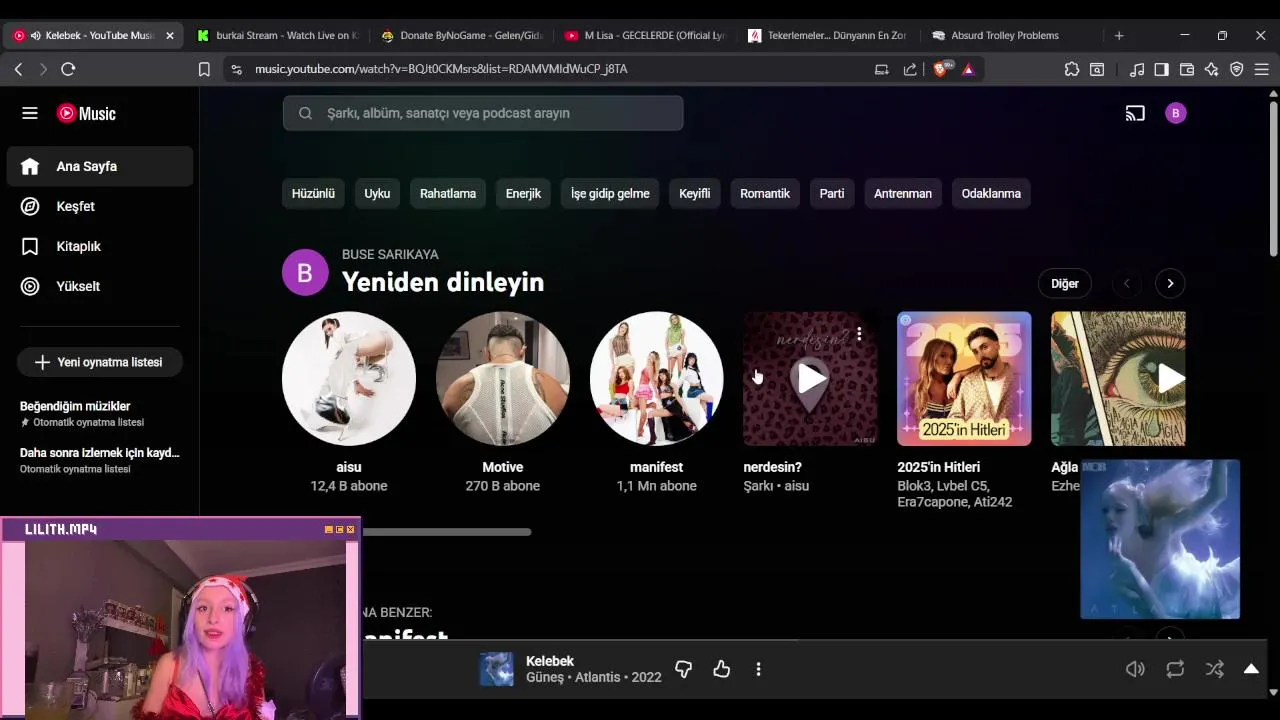1280x720 pixels.
Task: Open Yükselt in the sidebar
Action: tap(100, 286)
